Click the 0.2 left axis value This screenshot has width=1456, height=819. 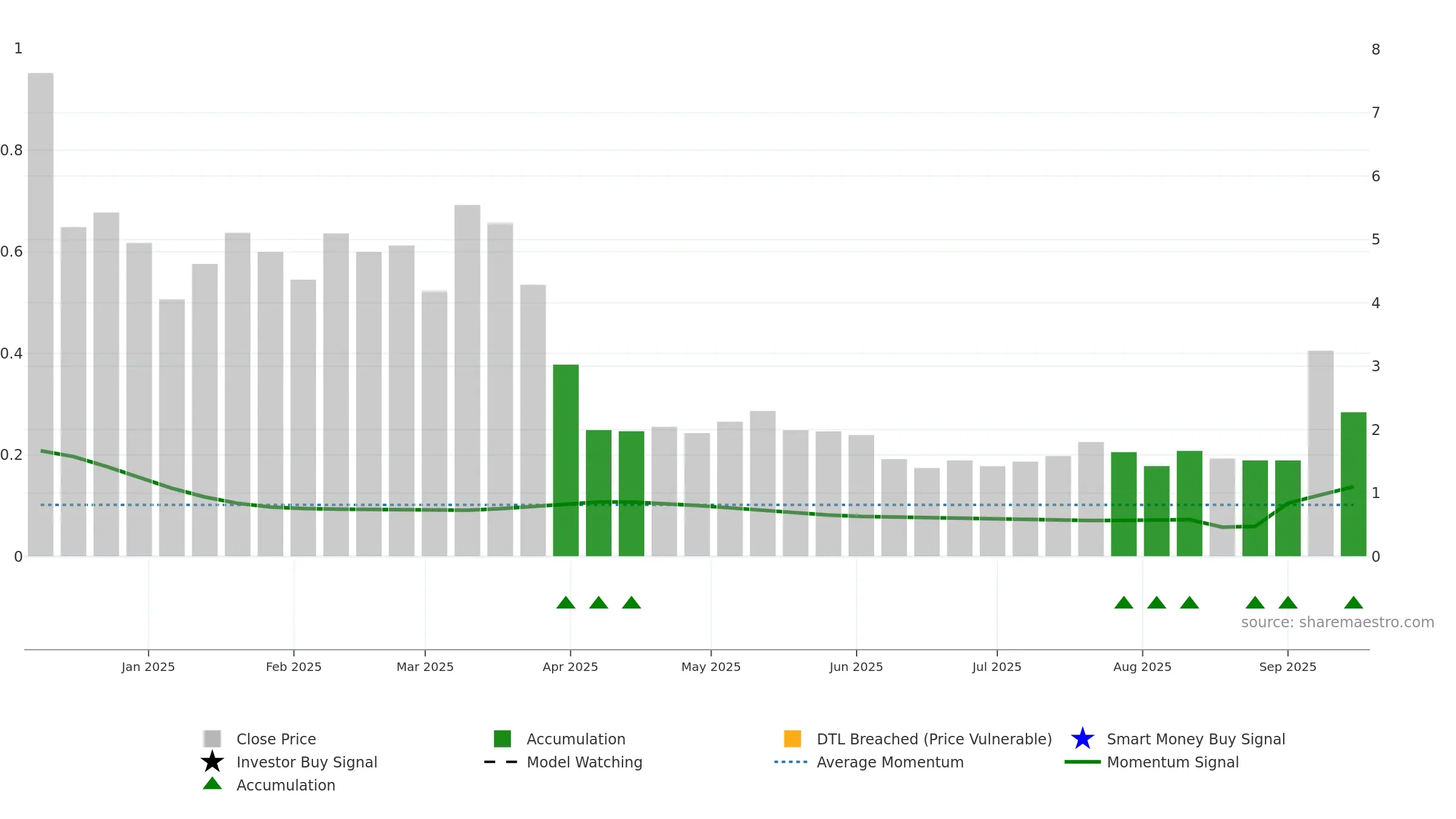12,455
